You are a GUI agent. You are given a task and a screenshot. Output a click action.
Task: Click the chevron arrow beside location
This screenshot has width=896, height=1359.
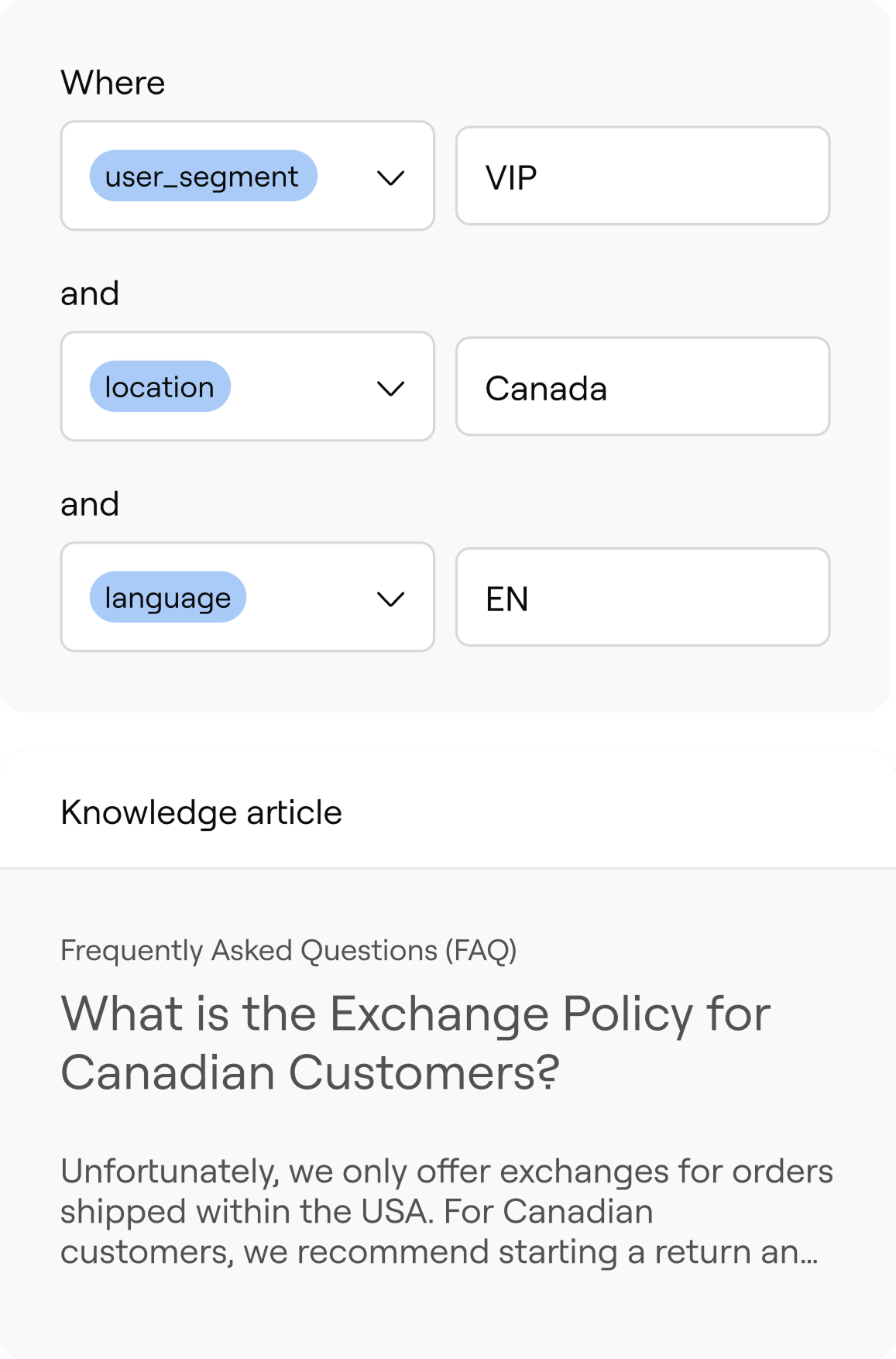[390, 388]
